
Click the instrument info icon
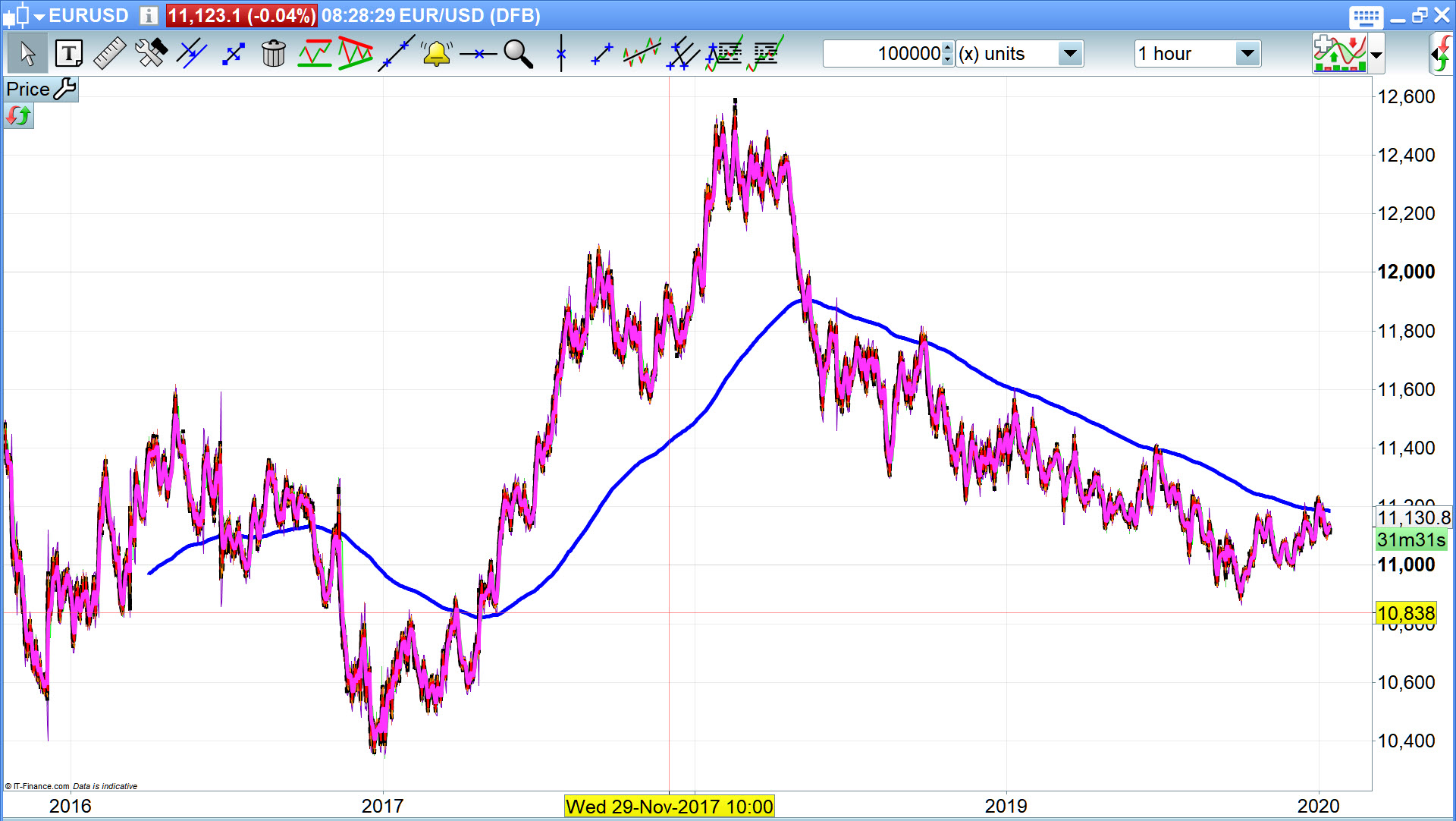149,15
